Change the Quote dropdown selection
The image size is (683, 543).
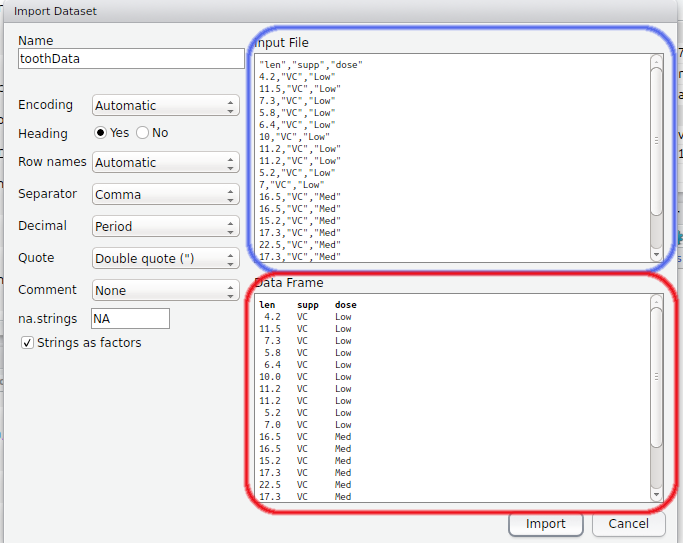(165, 258)
